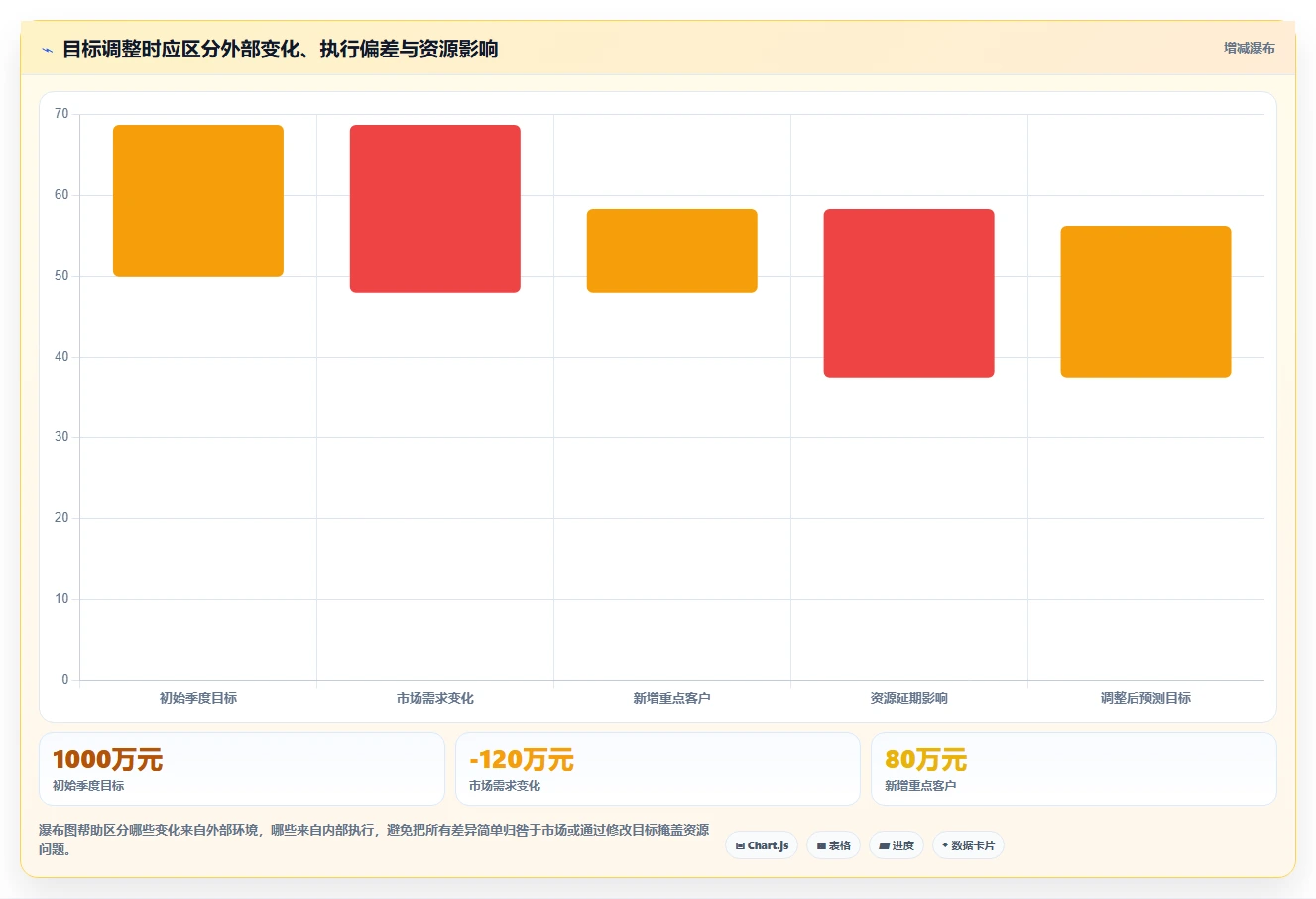
Task: Click the x-axis label 初始季度目标
Action: coord(198,698)
